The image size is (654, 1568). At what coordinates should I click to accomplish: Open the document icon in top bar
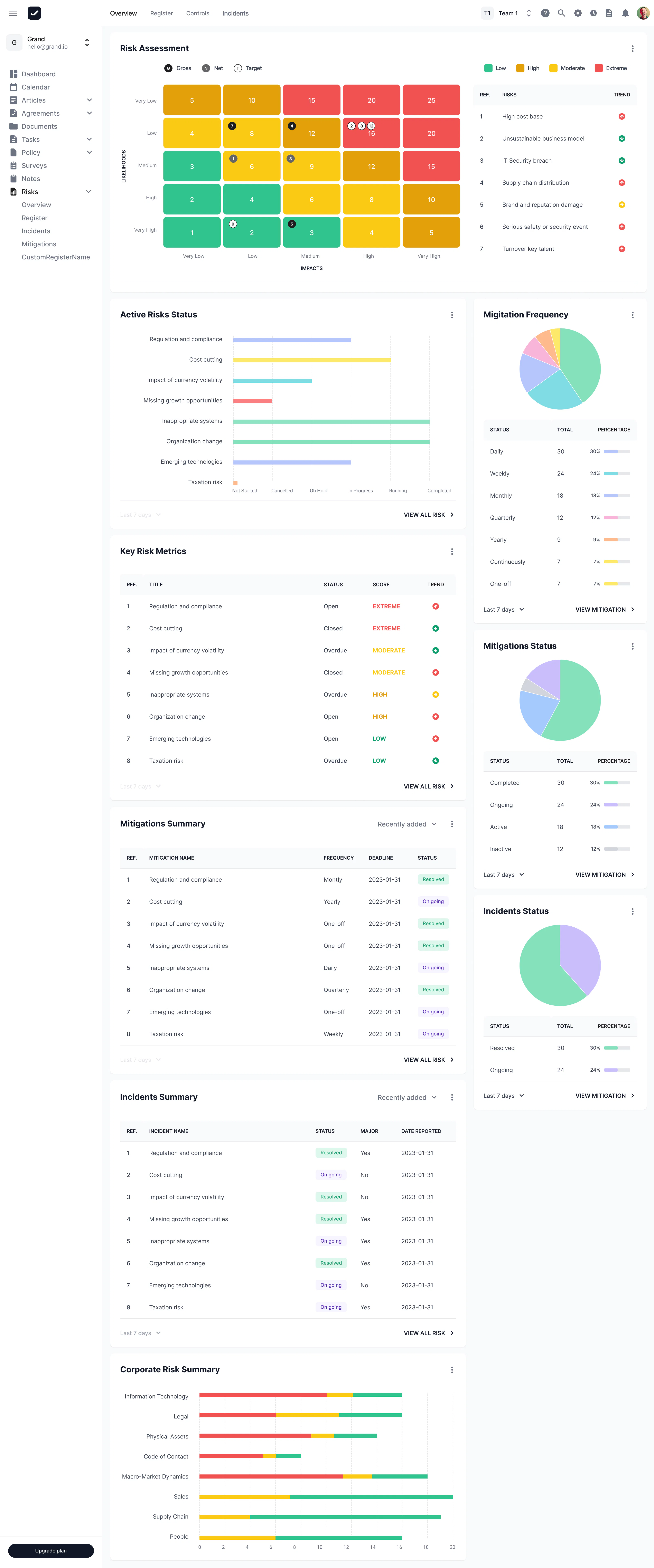tap(609, 13)
